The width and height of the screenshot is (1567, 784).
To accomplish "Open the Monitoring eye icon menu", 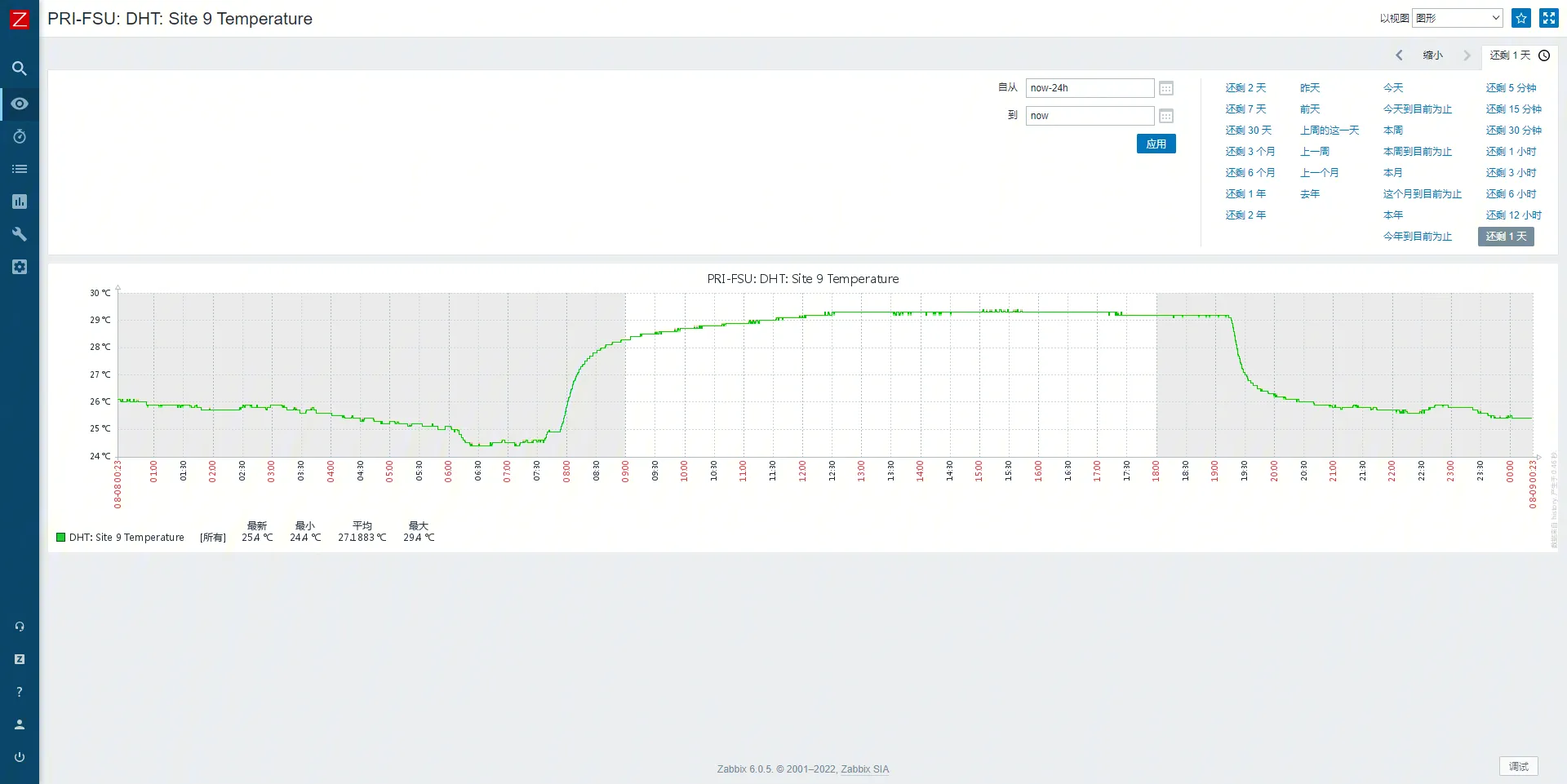I will click(20, 104).
